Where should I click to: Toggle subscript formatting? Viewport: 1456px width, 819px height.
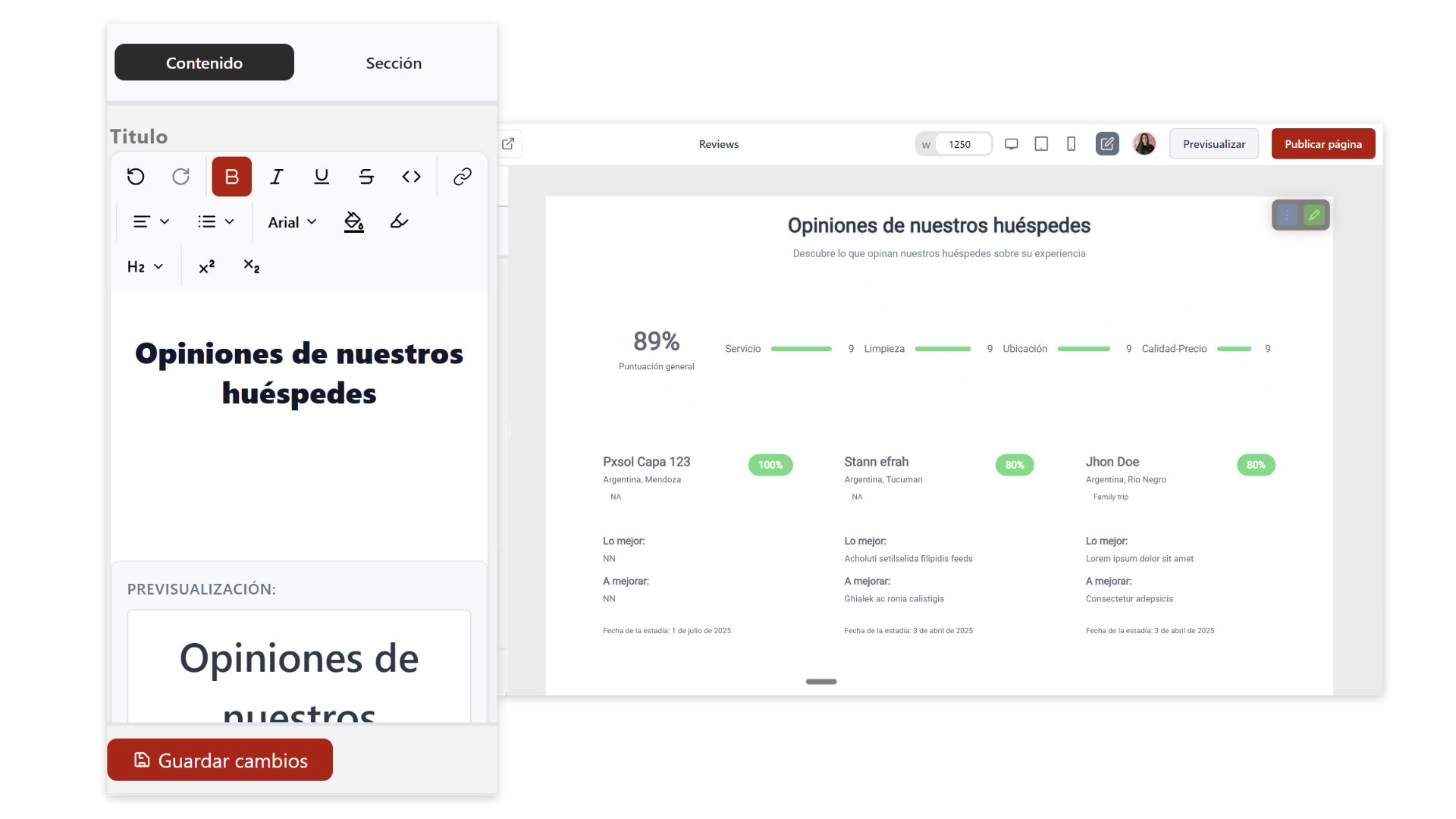pyautogui.click(x=251, y=267)
